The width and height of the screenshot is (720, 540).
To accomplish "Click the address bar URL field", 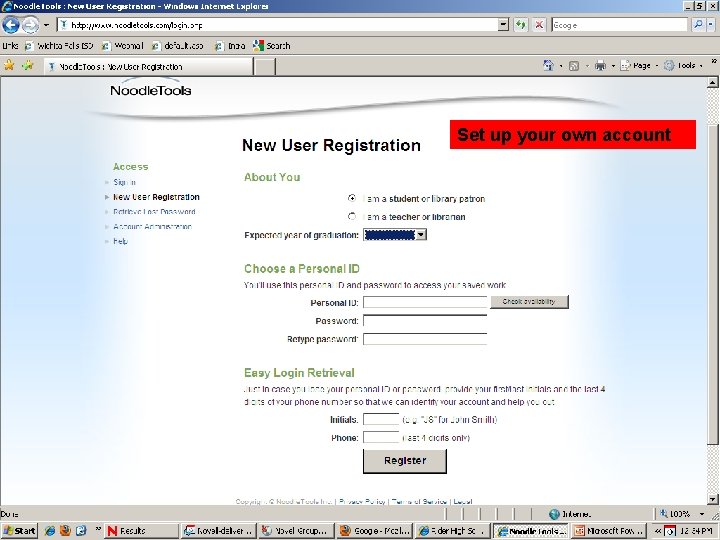I will click(x=278, y=25).
